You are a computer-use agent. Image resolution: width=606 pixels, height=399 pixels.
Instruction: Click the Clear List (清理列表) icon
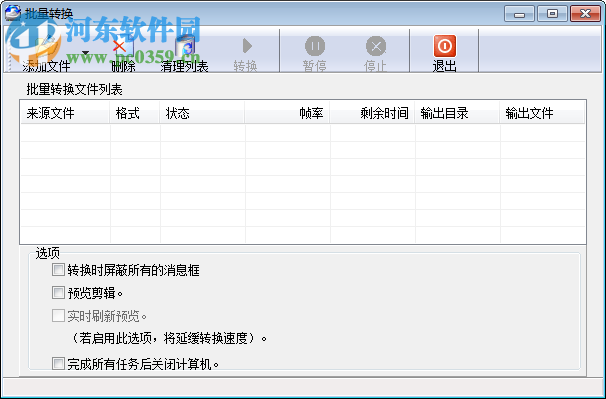click(x=185, y=46)
